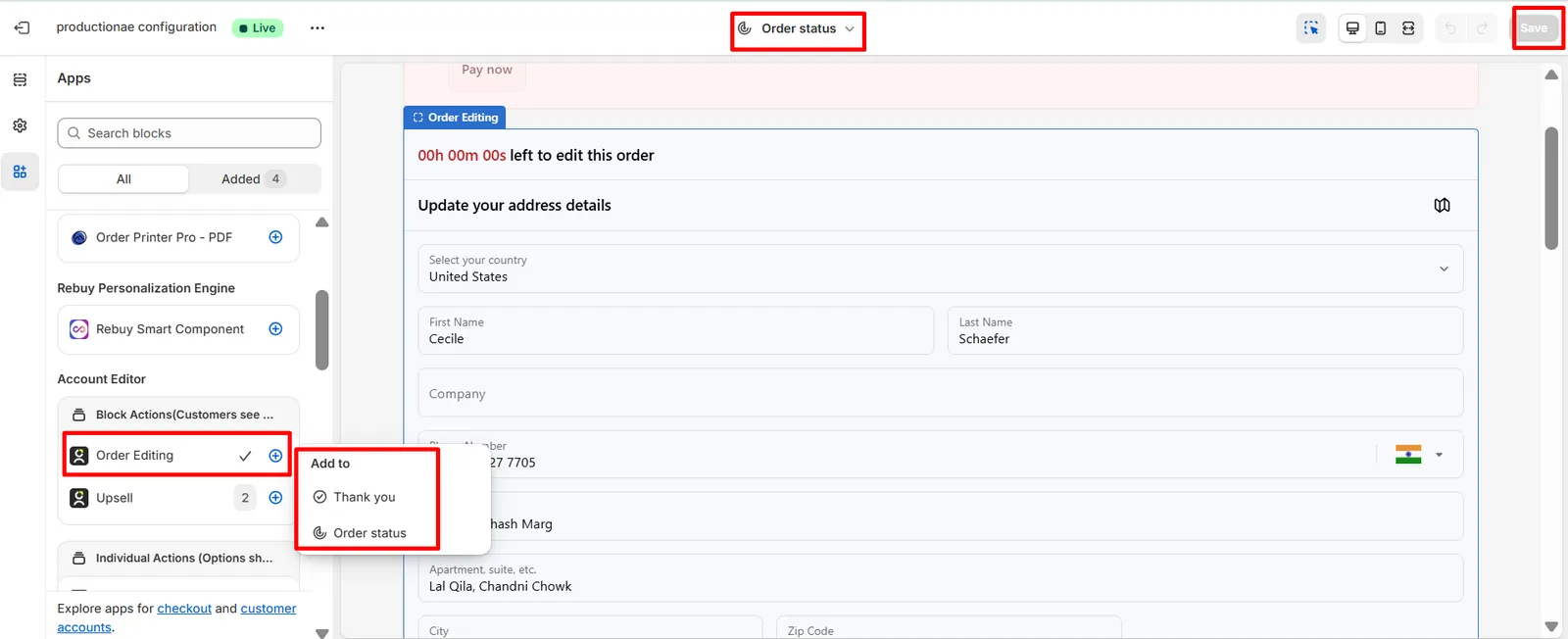Select the Added blocks tab
The image size is (1568, 639).
[x=254, y=178]
